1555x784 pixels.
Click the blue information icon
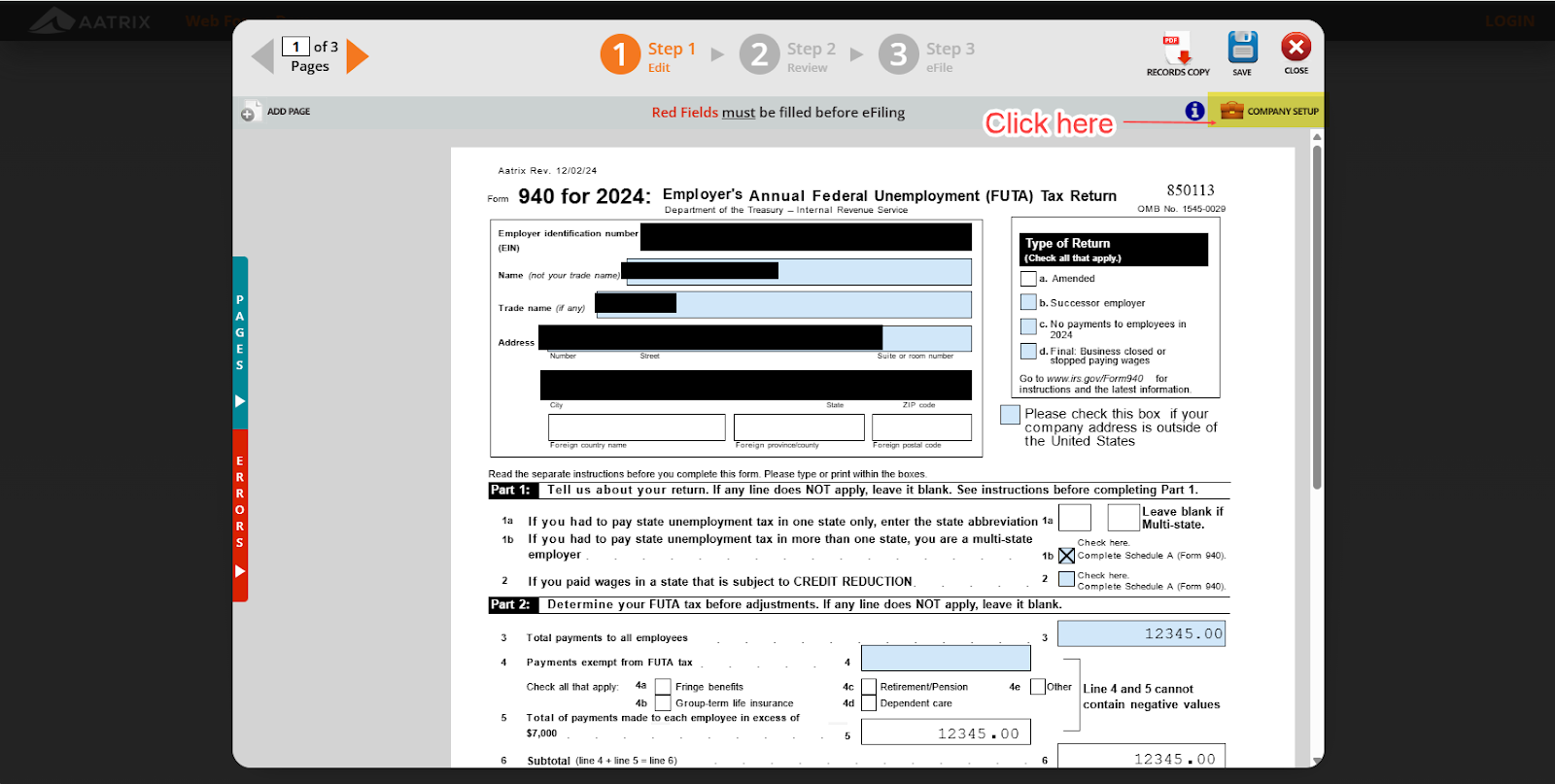tap(1194, 111)
